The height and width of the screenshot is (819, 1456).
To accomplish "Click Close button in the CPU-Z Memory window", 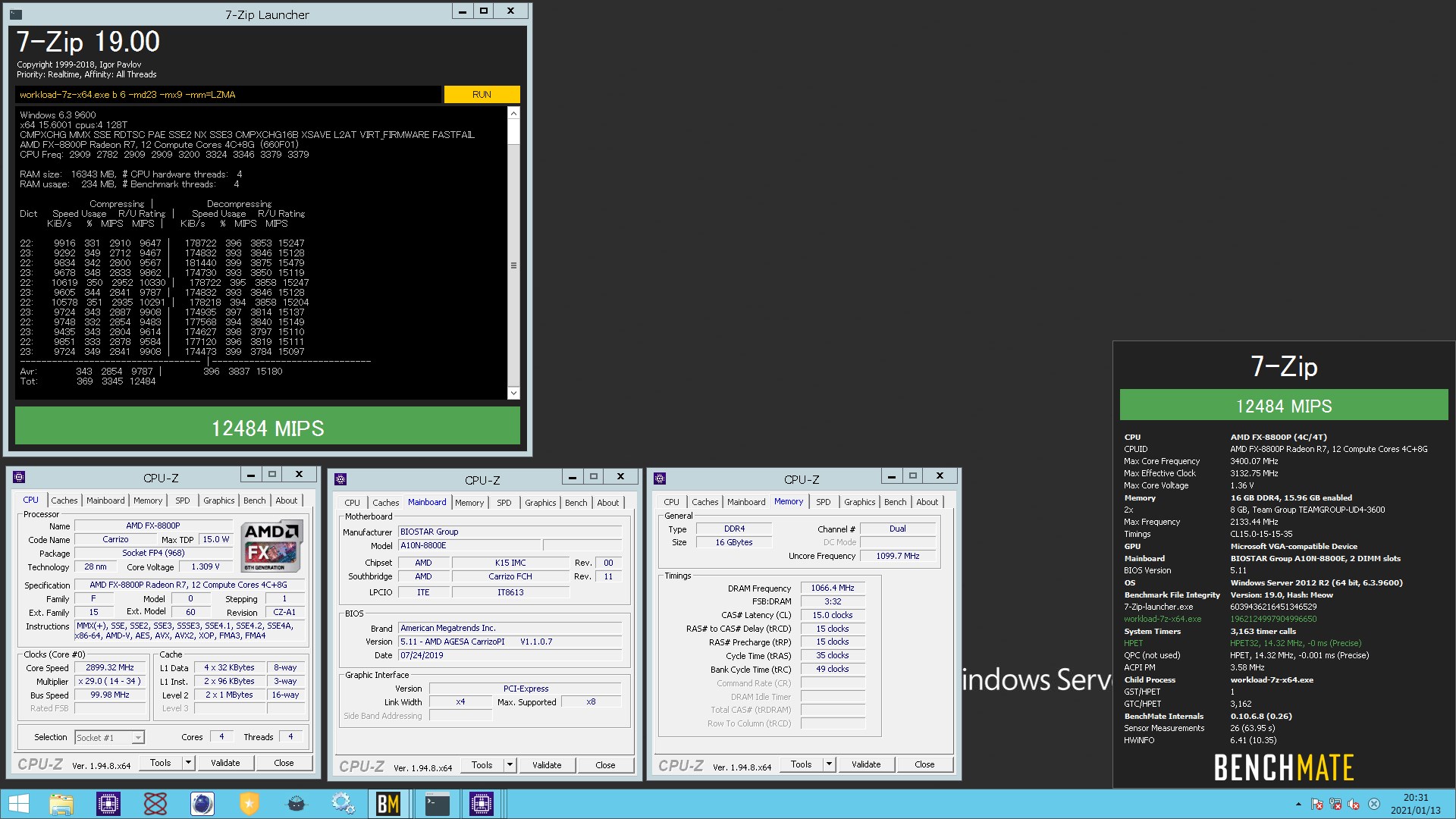I will tap(924, 764).
